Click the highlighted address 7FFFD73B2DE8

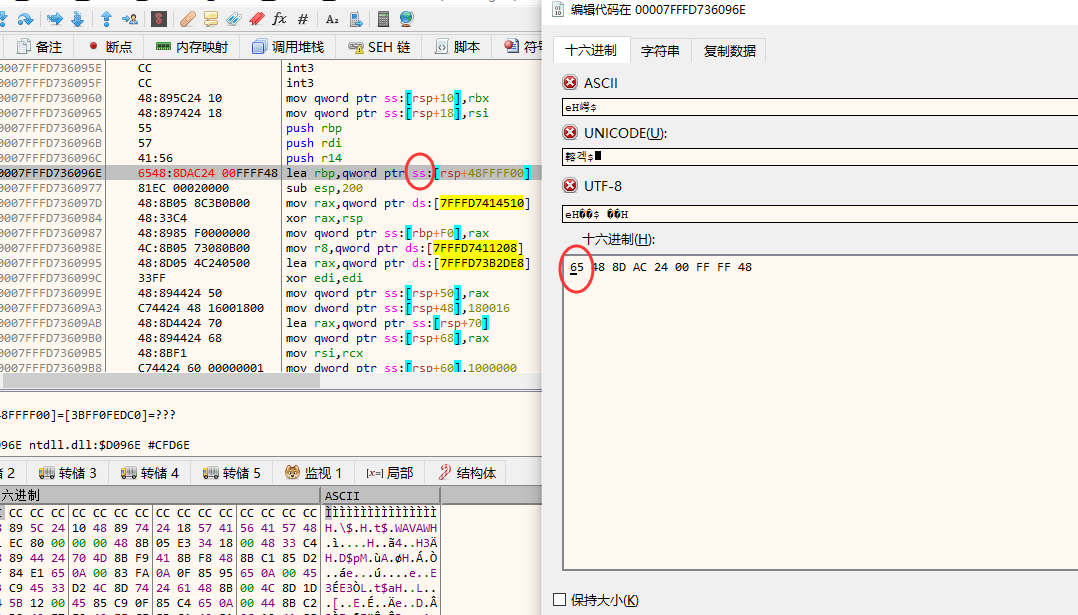[x=482, y=262]
